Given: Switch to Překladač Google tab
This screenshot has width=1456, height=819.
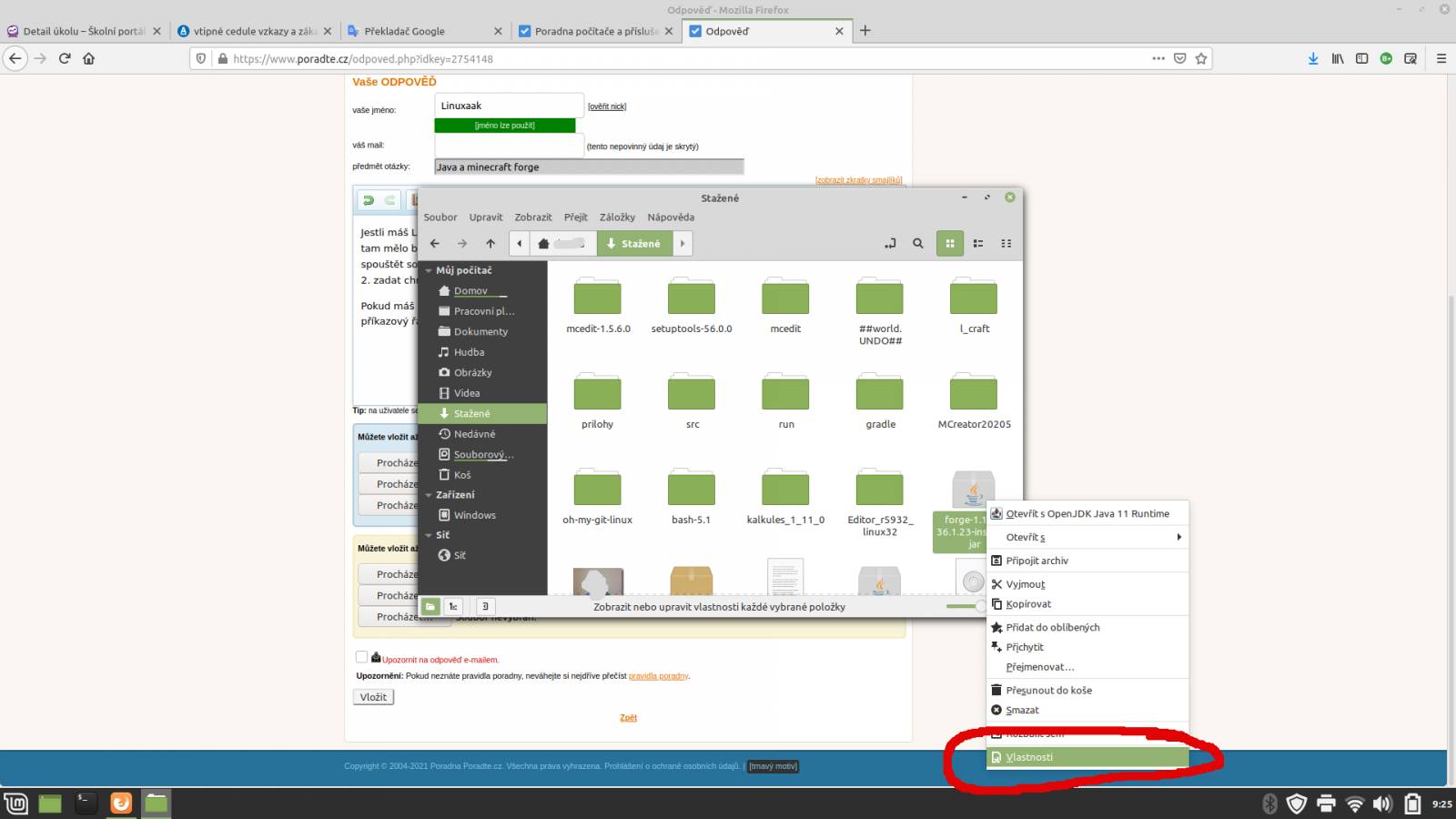Looking at the screenshot, I should tap(423, 31).
